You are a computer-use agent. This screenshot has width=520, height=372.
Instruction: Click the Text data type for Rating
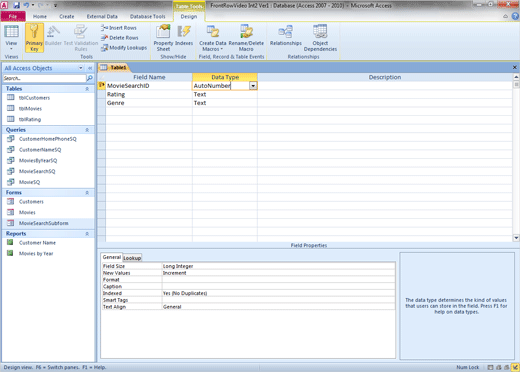click(225, 94)
